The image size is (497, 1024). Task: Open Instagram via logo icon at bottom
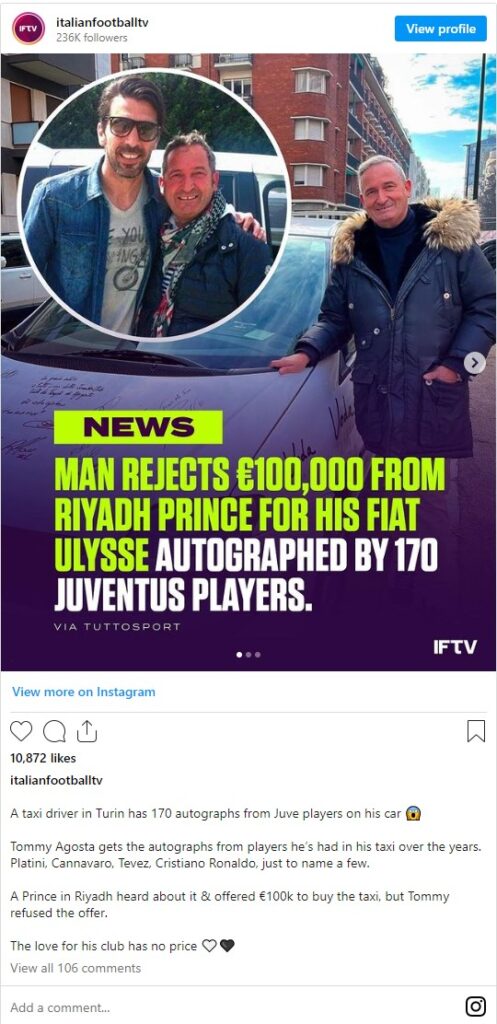pos(475,1006)
